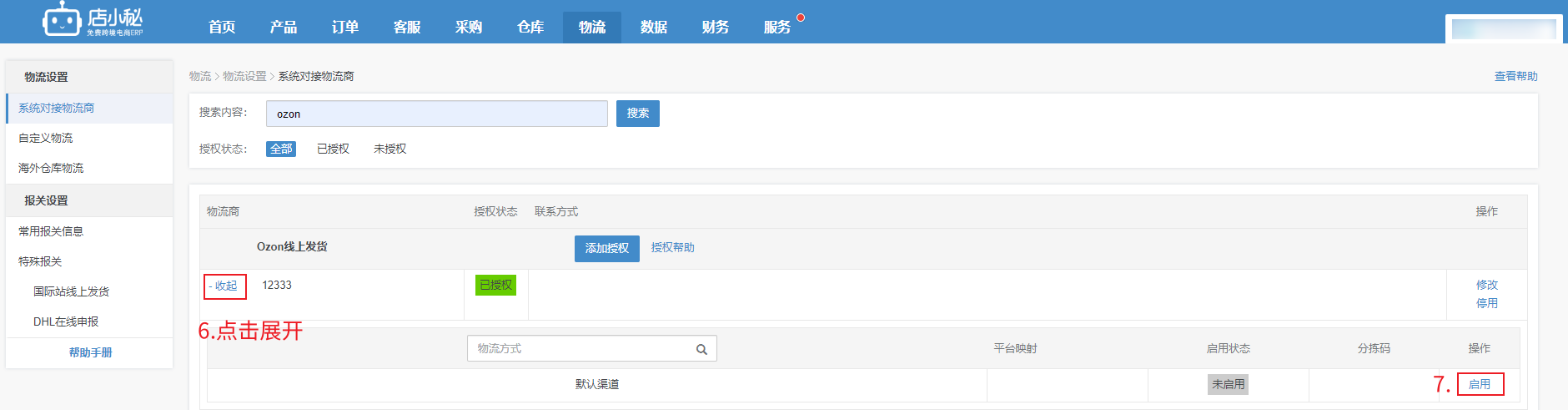The image size is (1568, 410).
Task: Open the 订单 menu
Action: [x=345, y=27]
